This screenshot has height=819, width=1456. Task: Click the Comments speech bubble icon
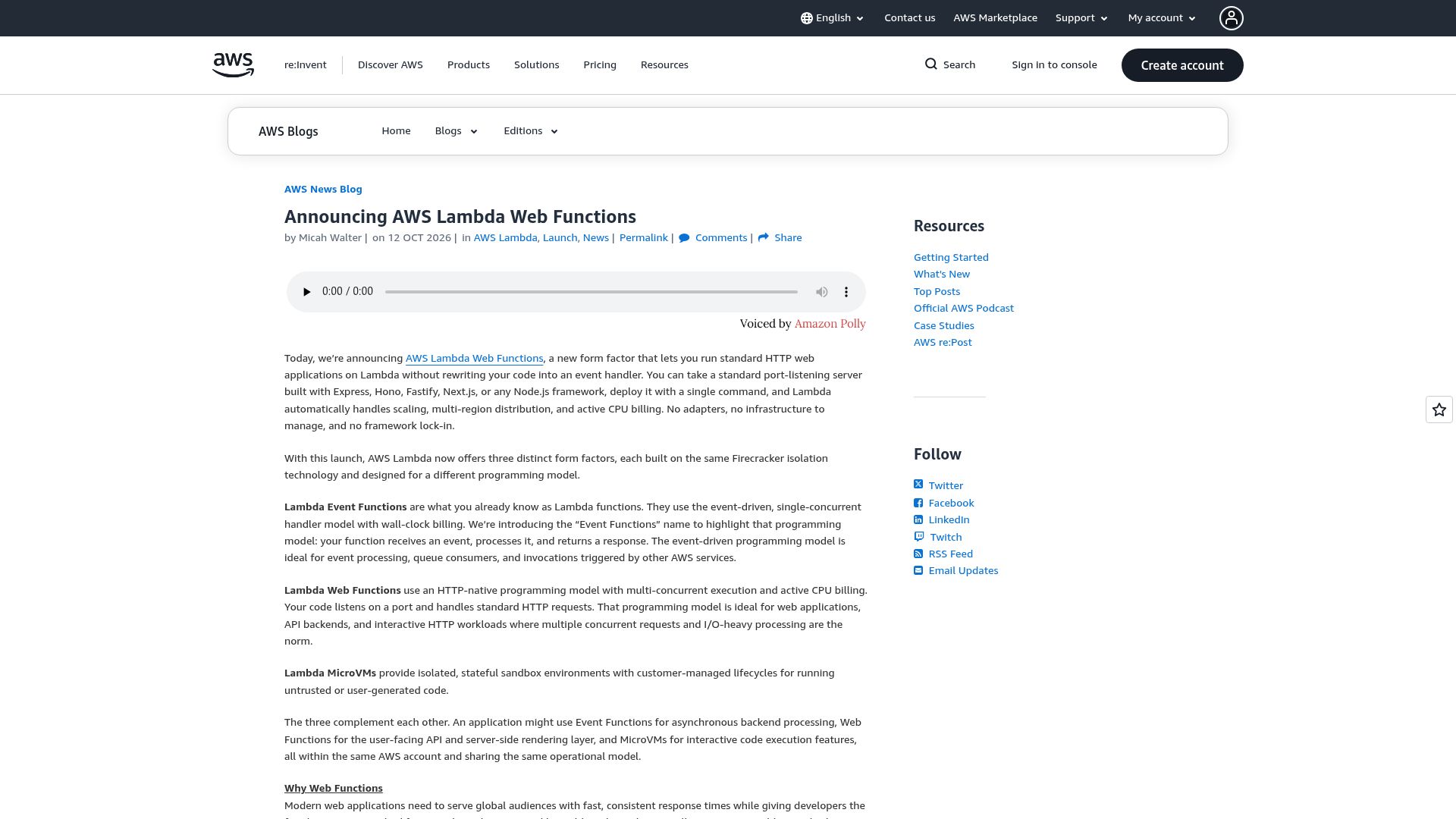tap(684, 238)
